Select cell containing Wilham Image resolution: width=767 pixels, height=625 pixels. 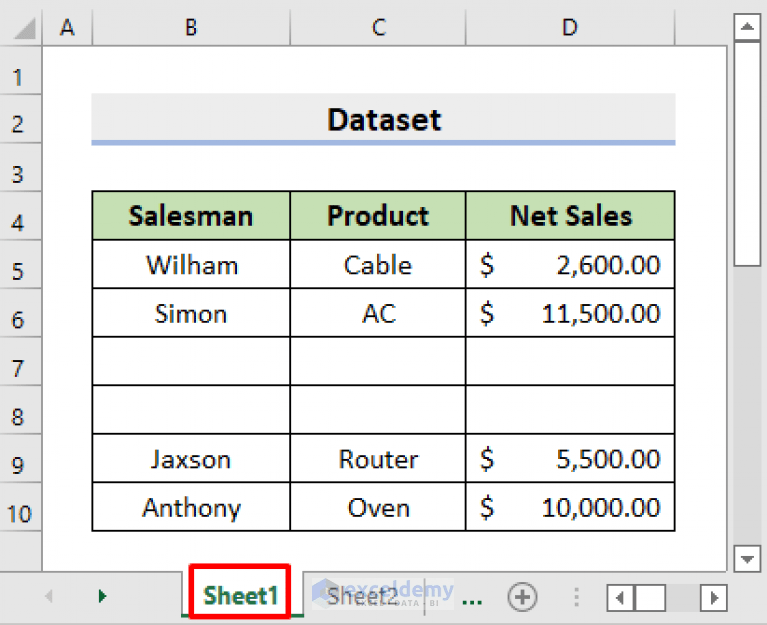tap(191, 265)
